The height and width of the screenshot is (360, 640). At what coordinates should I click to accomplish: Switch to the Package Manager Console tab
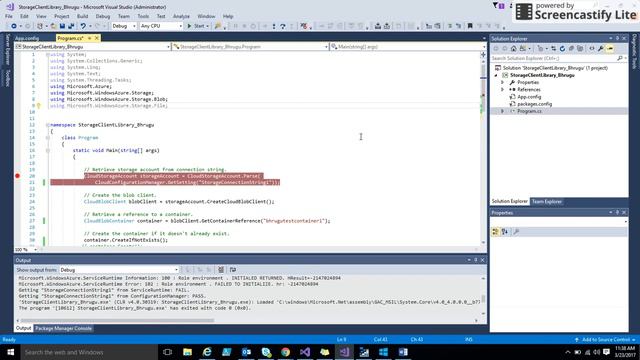point(63,328)
